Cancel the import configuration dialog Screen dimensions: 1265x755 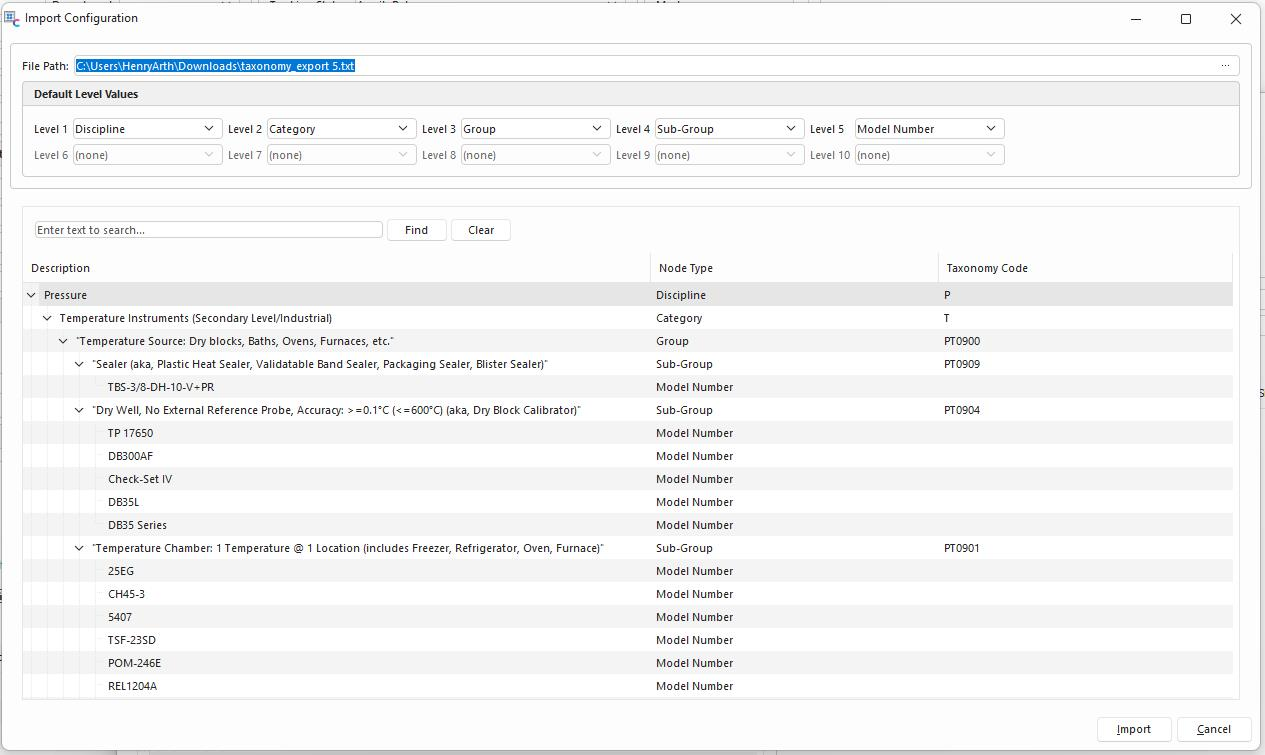coord(1213,729)
